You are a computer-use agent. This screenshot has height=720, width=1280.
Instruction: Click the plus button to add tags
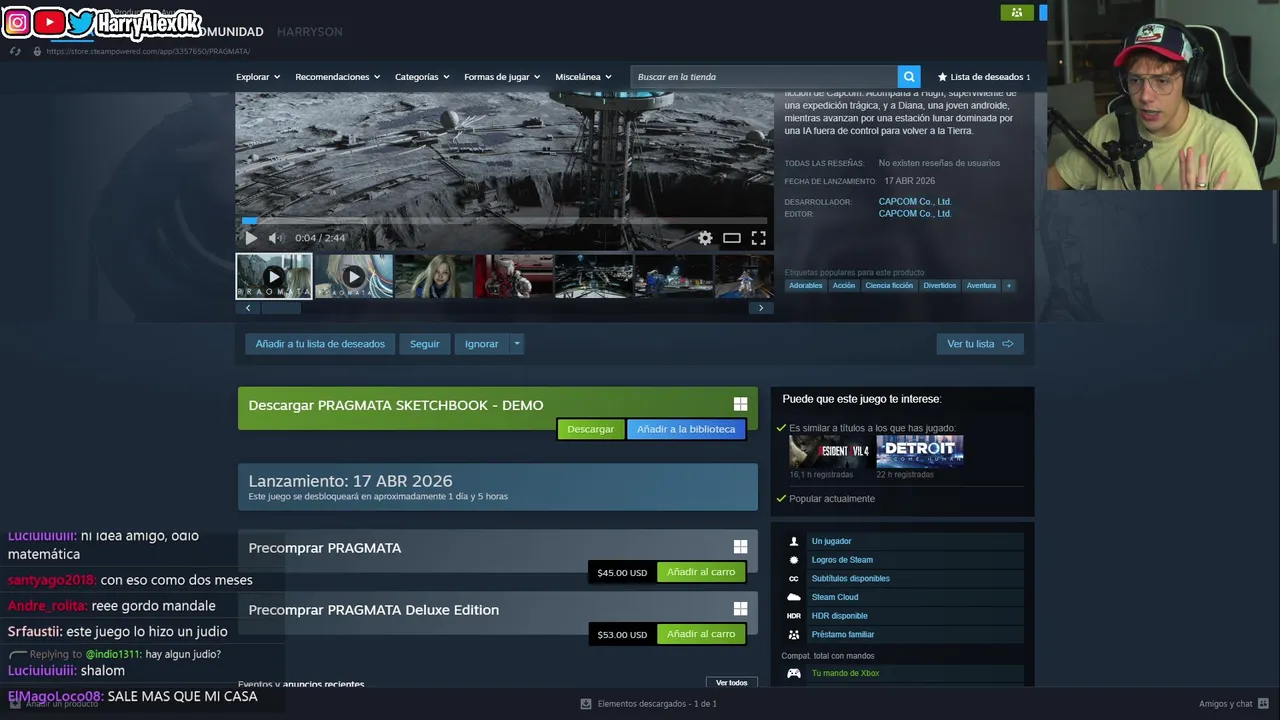tap(1009, 286)
